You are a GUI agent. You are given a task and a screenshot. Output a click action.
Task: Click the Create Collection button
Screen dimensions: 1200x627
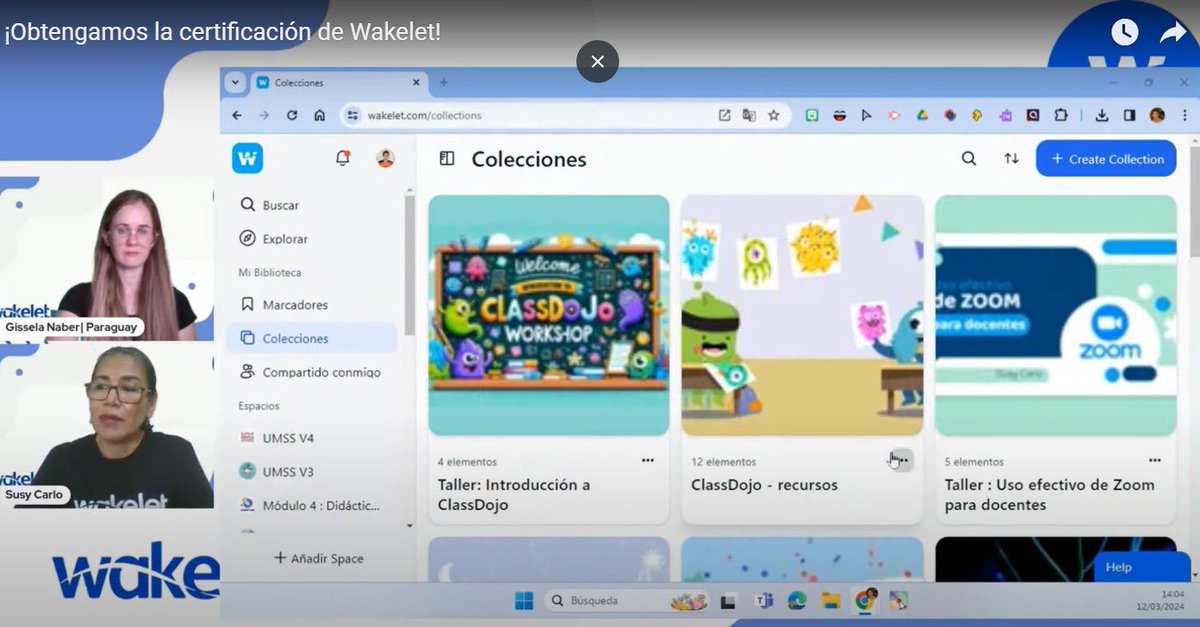tap(1105, 158)
